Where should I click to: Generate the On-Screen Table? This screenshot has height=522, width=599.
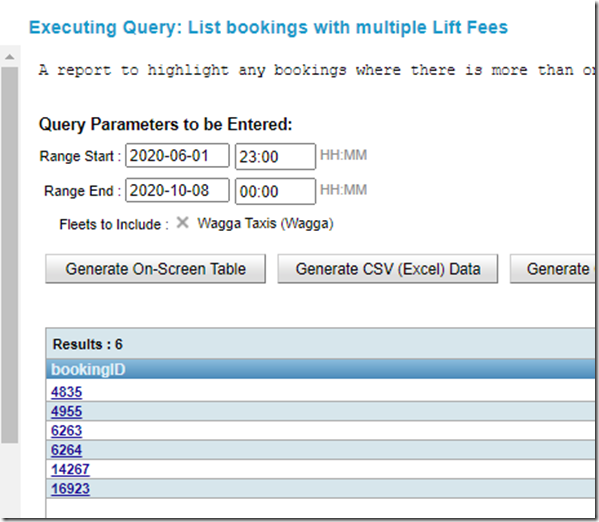[x=155, y=269]
